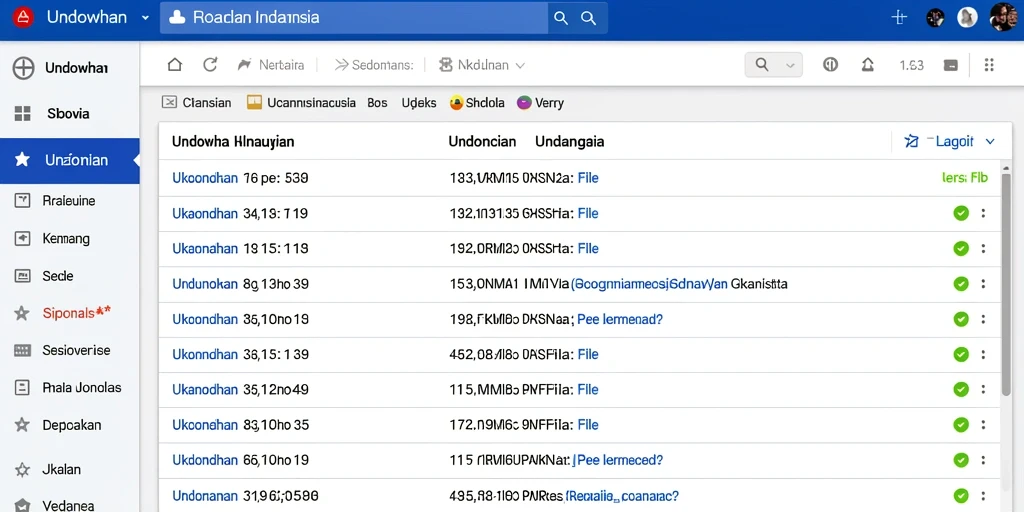Toggle green check on the 192,0RM row
The image size is (1024, 512).
tap(961, 248)
